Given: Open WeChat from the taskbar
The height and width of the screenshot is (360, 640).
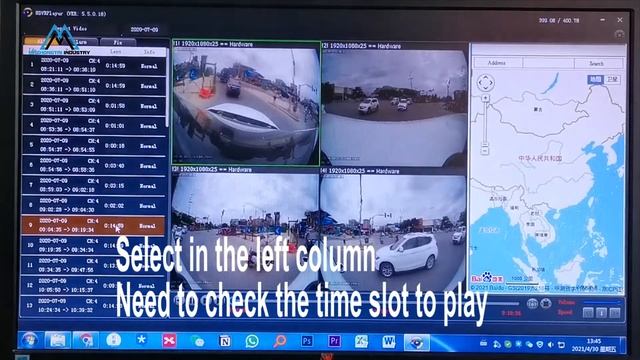Looking at the screenshot, I should (x=198, y=341).
